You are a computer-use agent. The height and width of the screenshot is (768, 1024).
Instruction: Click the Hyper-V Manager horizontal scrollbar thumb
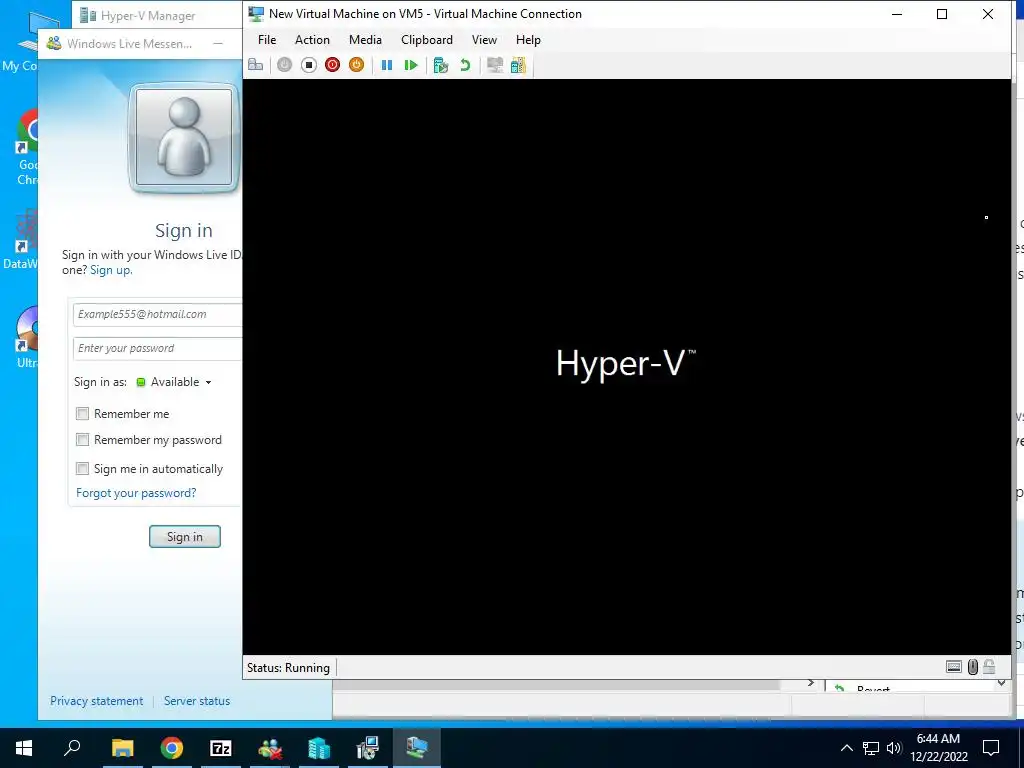[x=556, y=684]
